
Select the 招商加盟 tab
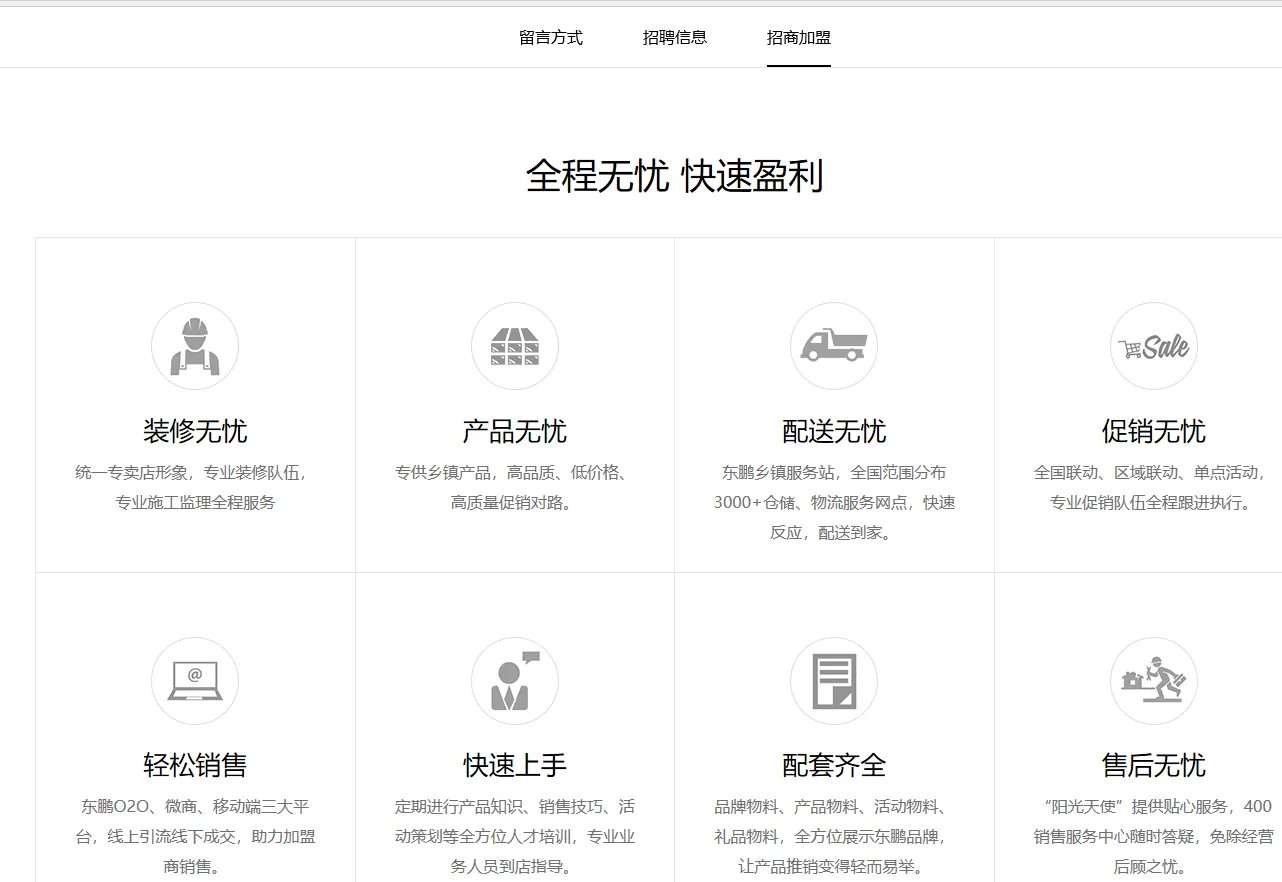pos(798,36)
